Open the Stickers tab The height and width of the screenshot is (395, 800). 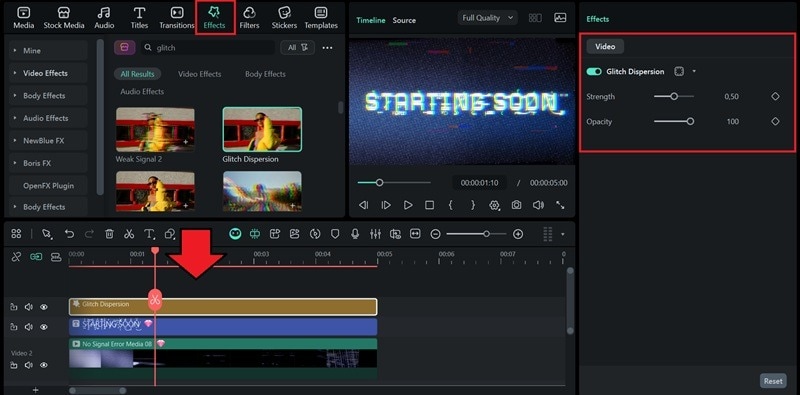[284, 18]
